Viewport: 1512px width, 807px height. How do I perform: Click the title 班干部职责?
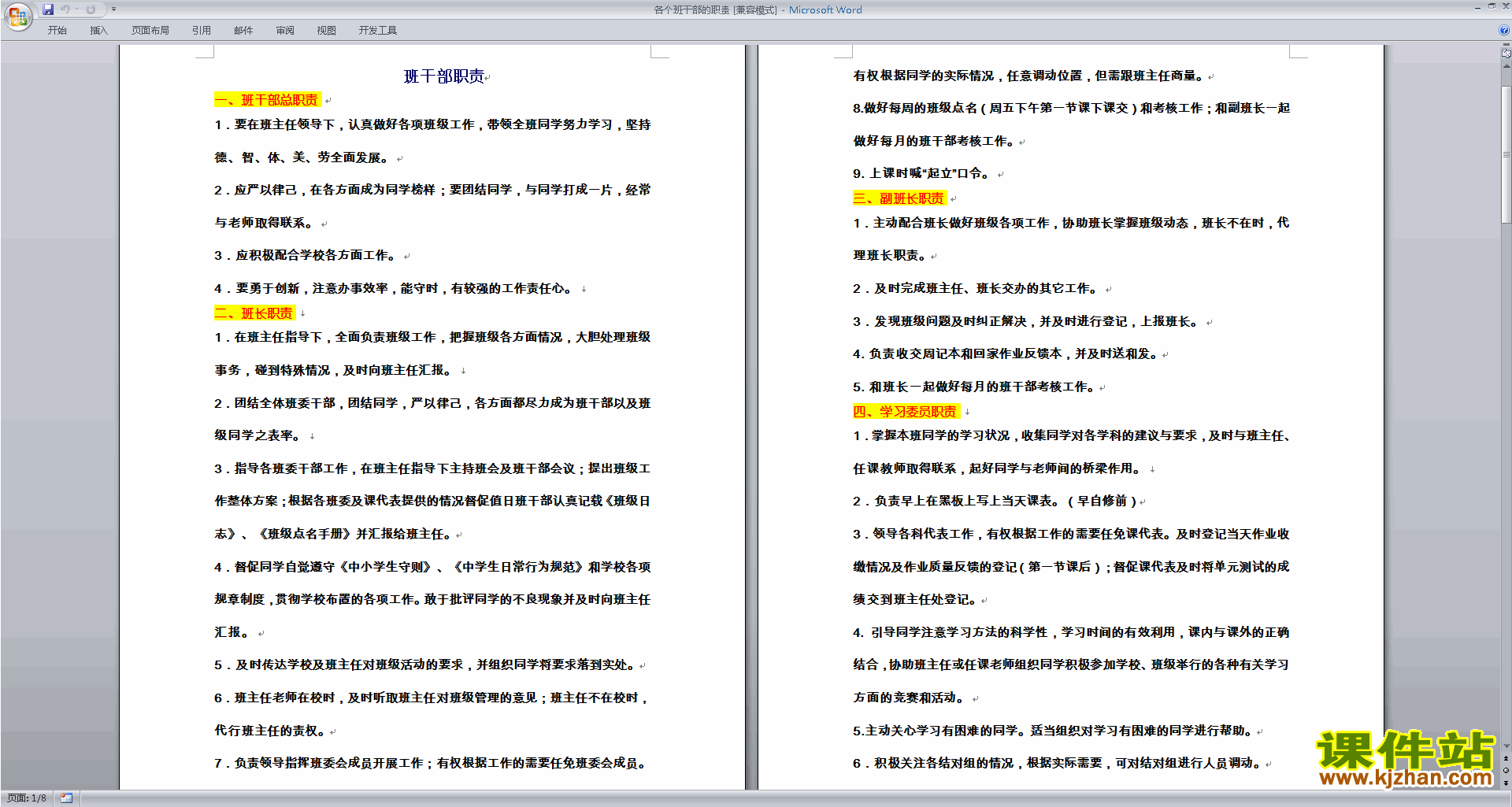coord(444,76)
